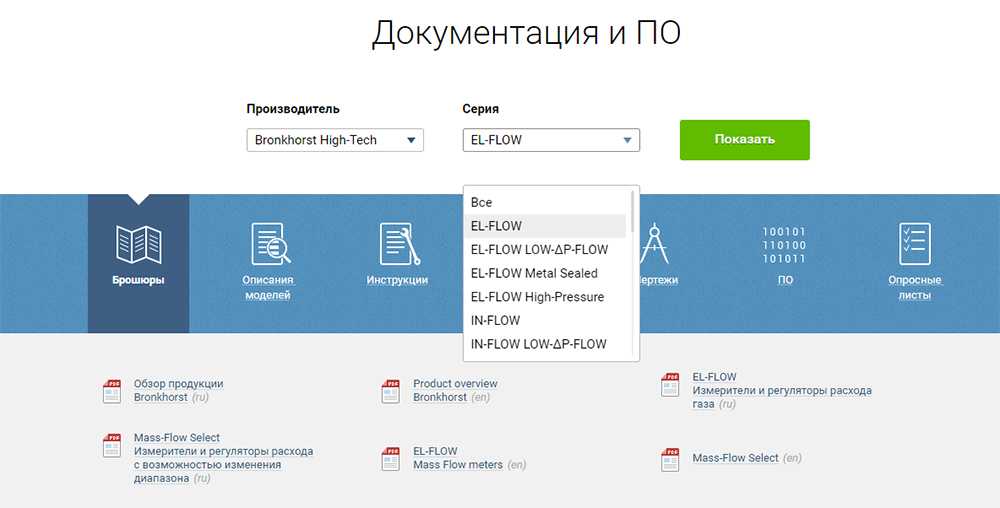This screenshot has width=1000, height=508.
Task: Click the Опросные листы checklist icon
Action: (x=915, y=243)
